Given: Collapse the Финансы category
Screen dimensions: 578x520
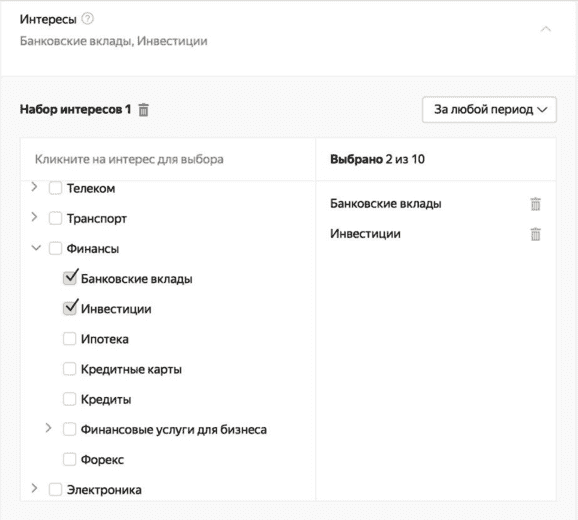Looking at the screenshot, I should coord(36,248).
